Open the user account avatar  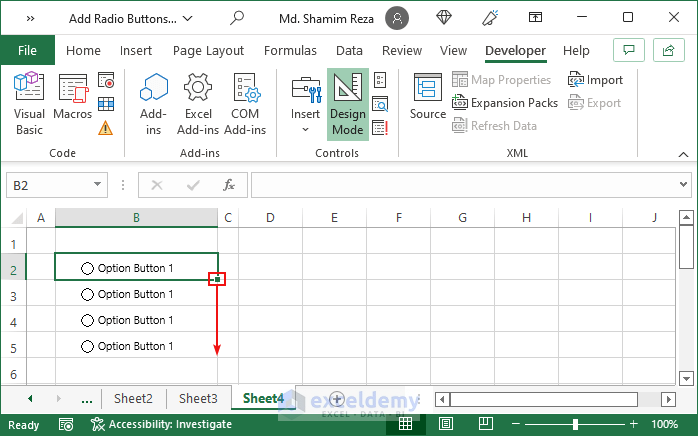click(x=397, y=18)
